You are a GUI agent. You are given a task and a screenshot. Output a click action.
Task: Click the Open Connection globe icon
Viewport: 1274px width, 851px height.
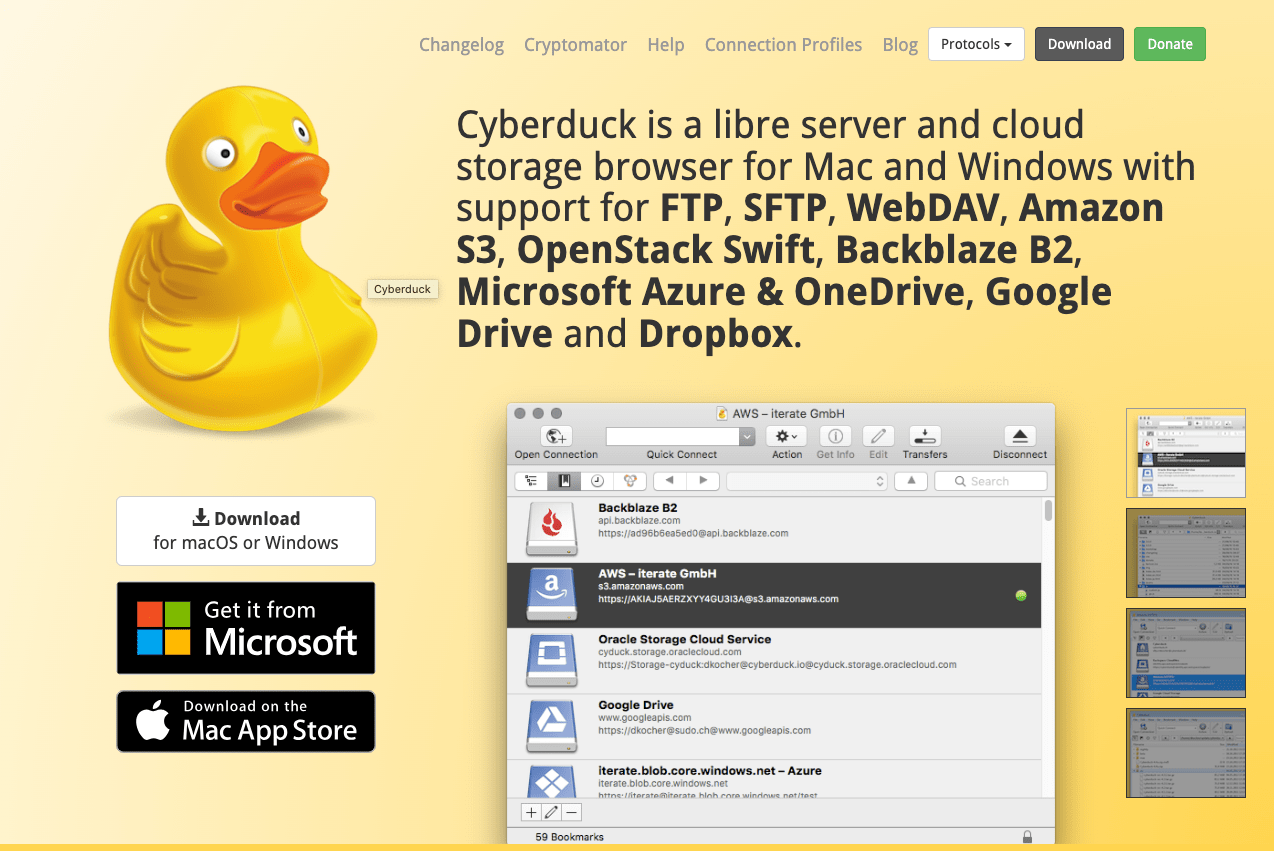[556, 436]
